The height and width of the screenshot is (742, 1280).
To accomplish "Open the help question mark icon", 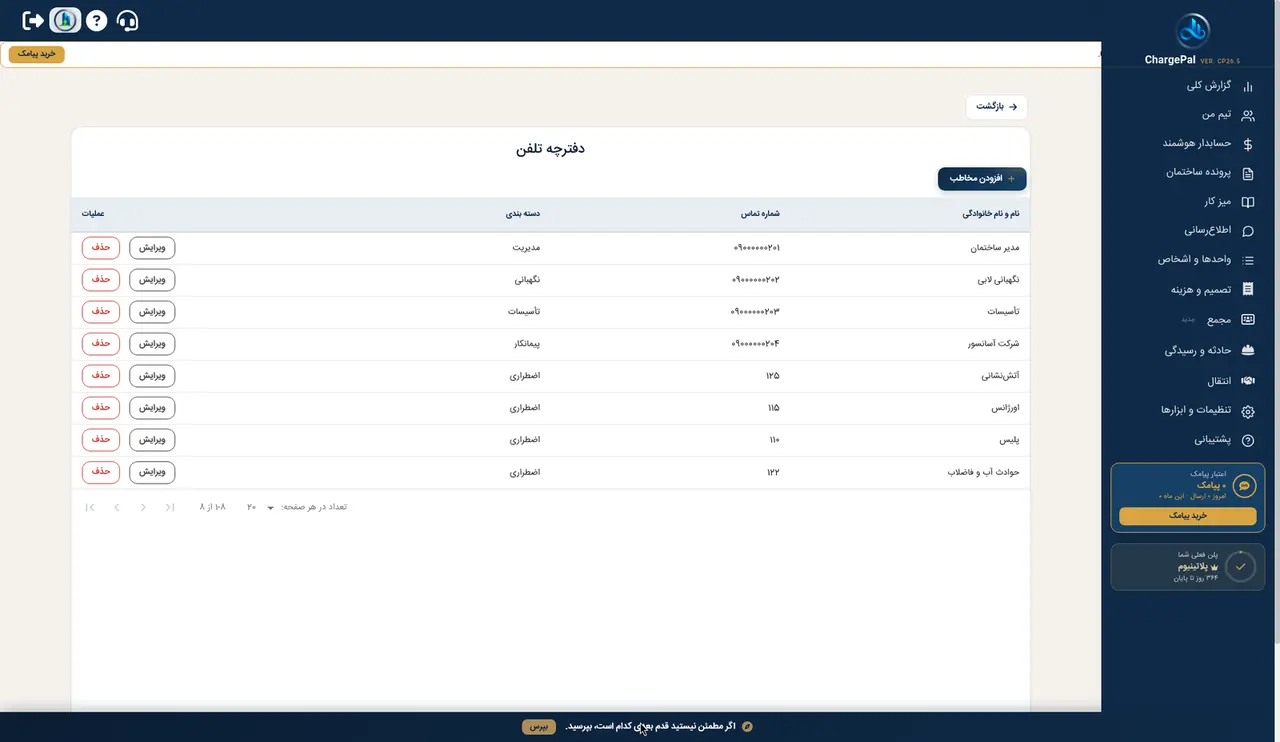I will tap(96, 20).
